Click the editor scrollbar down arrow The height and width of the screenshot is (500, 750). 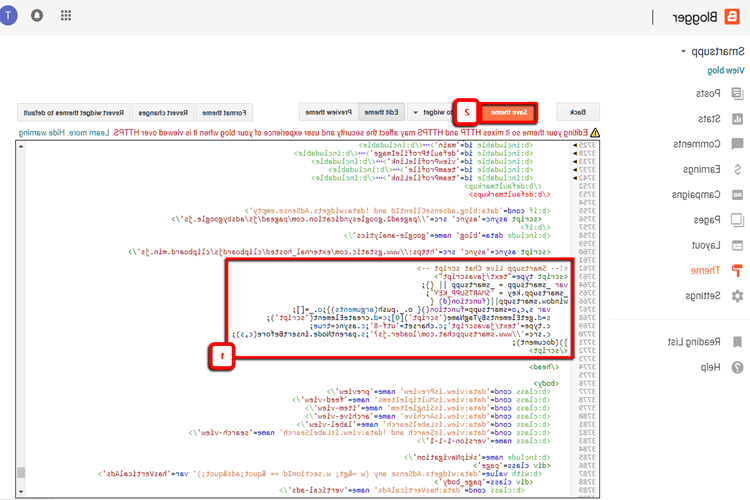click(x=21, y=491)
